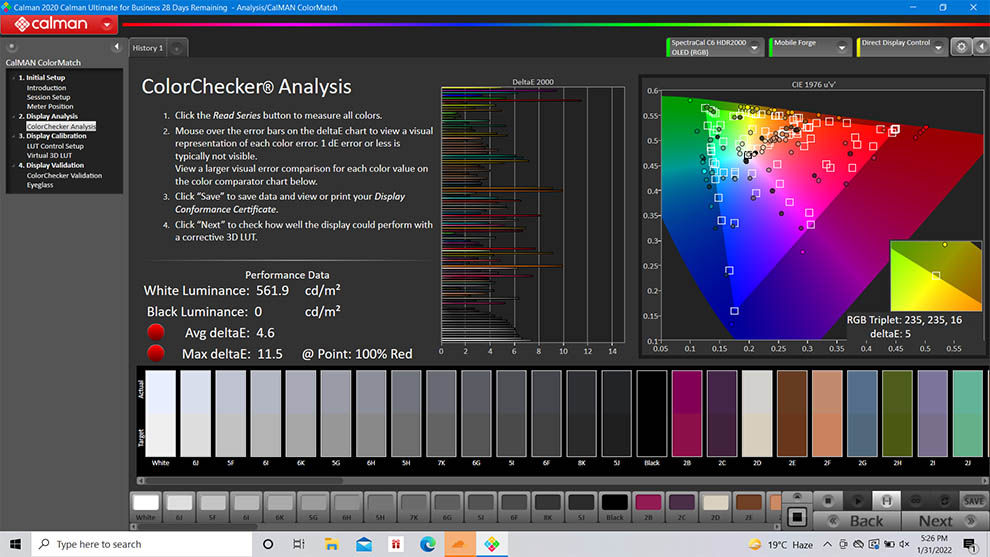Click right arrow of comparator scrollbar
990x557 pixels.
click(x=984, y=481)
